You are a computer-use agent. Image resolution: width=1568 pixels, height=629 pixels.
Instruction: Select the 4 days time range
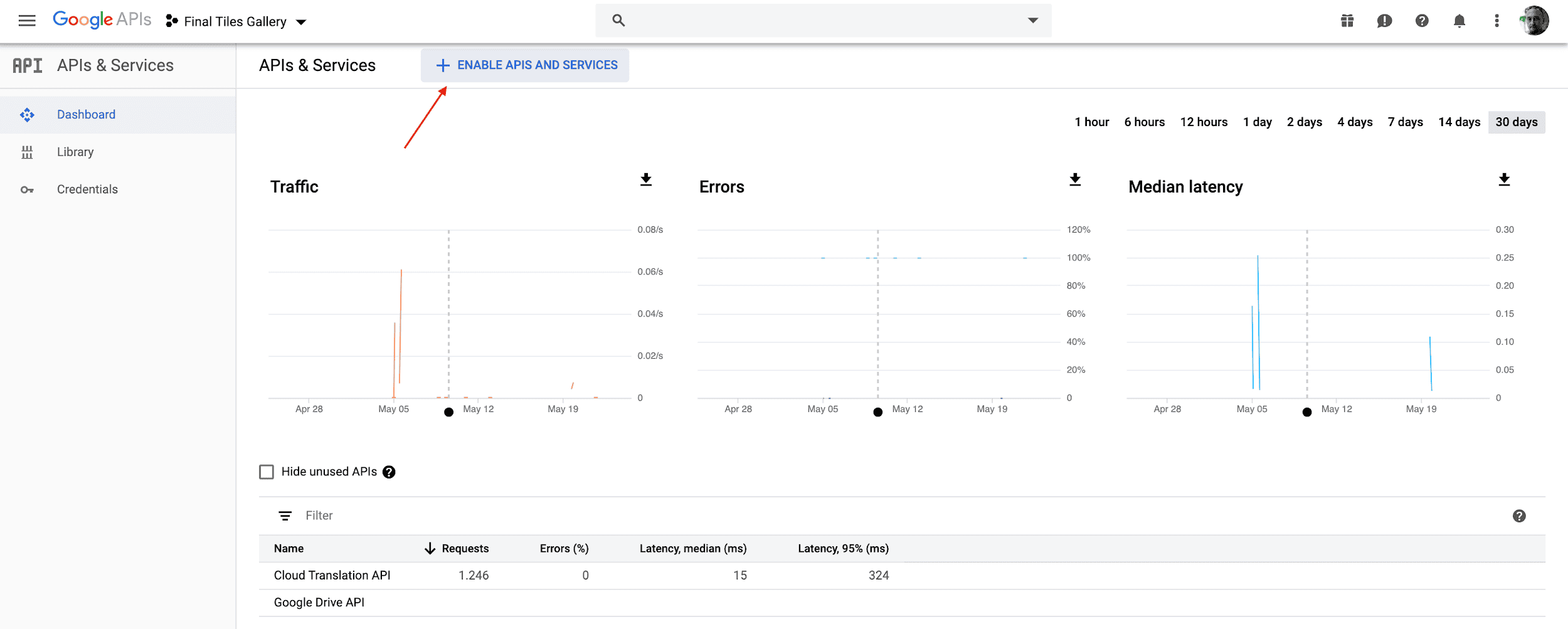tap(1355, 122)
